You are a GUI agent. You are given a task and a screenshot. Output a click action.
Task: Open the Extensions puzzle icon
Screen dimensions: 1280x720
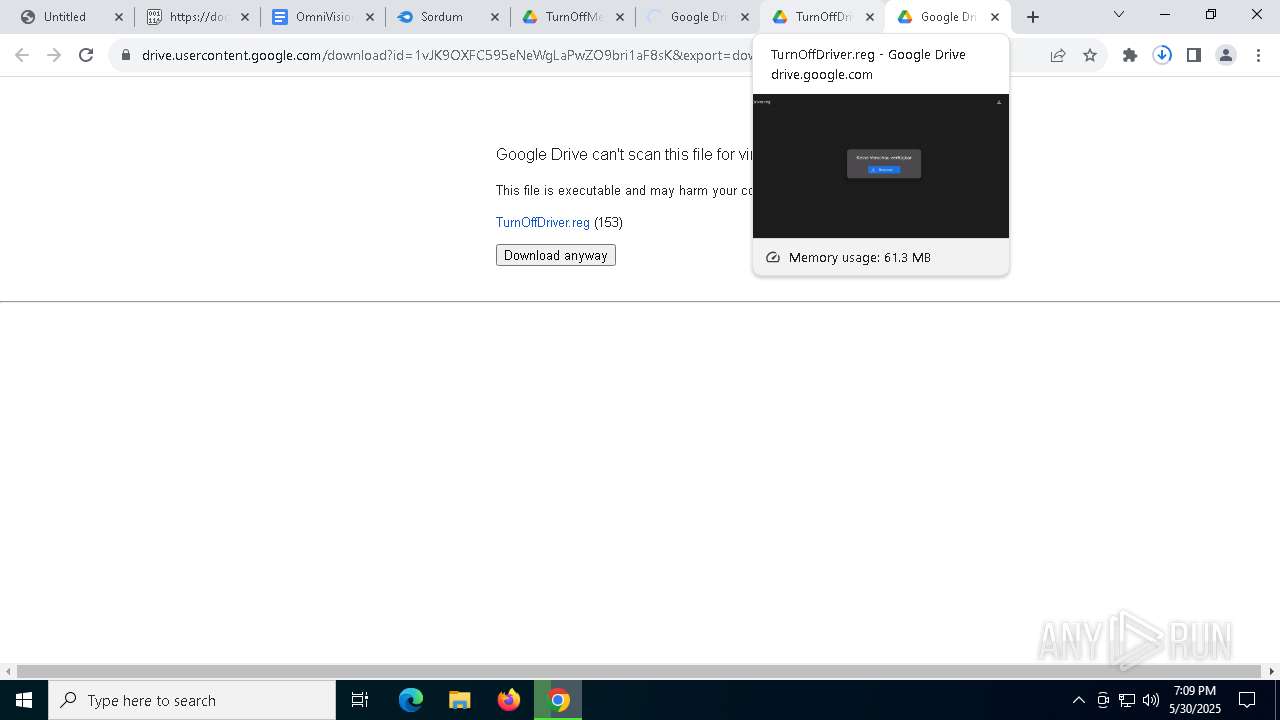pos(1130,55)
